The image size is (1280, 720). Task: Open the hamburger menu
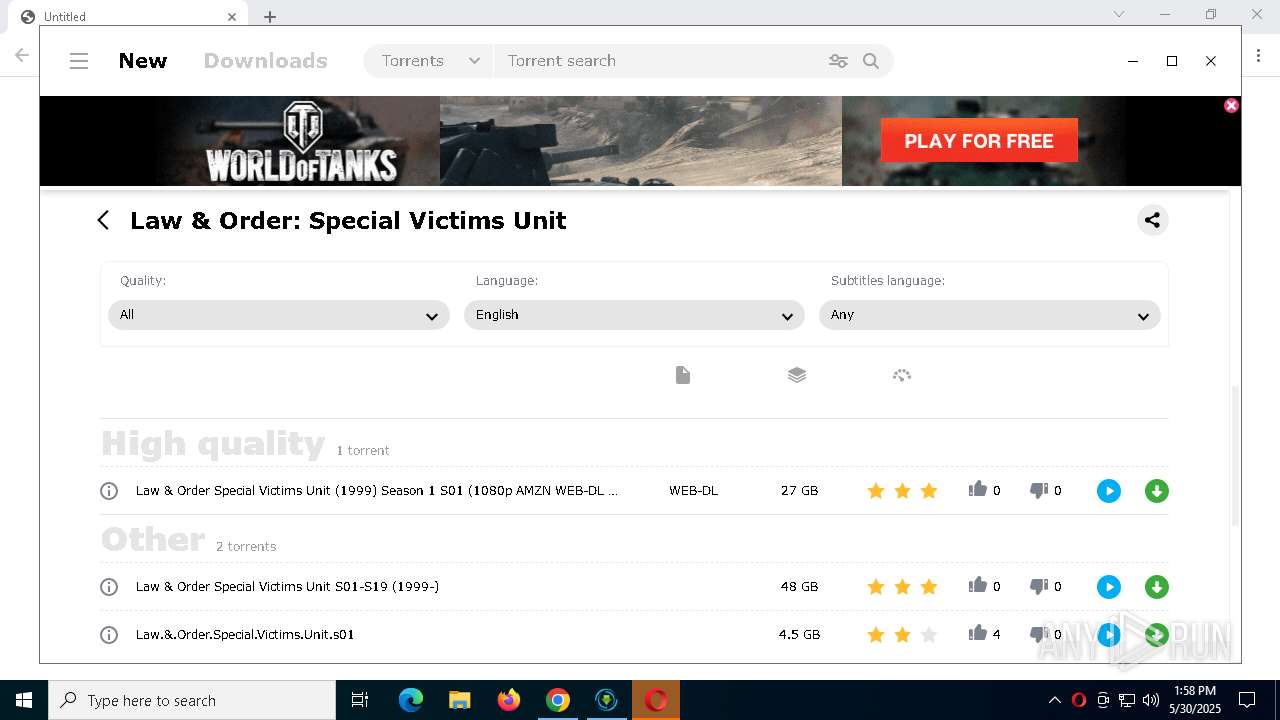pos(79,61)
